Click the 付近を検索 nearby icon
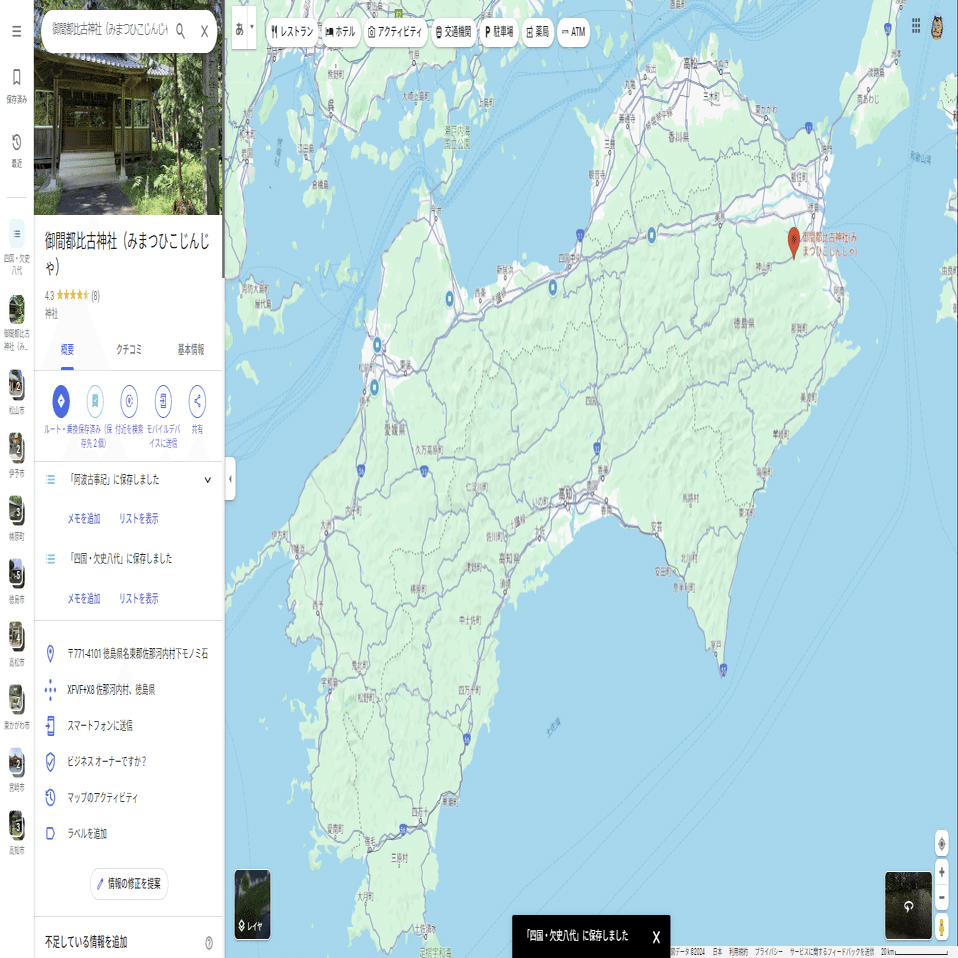The width and height of the screenshot is (958, 958). point(129,401)
